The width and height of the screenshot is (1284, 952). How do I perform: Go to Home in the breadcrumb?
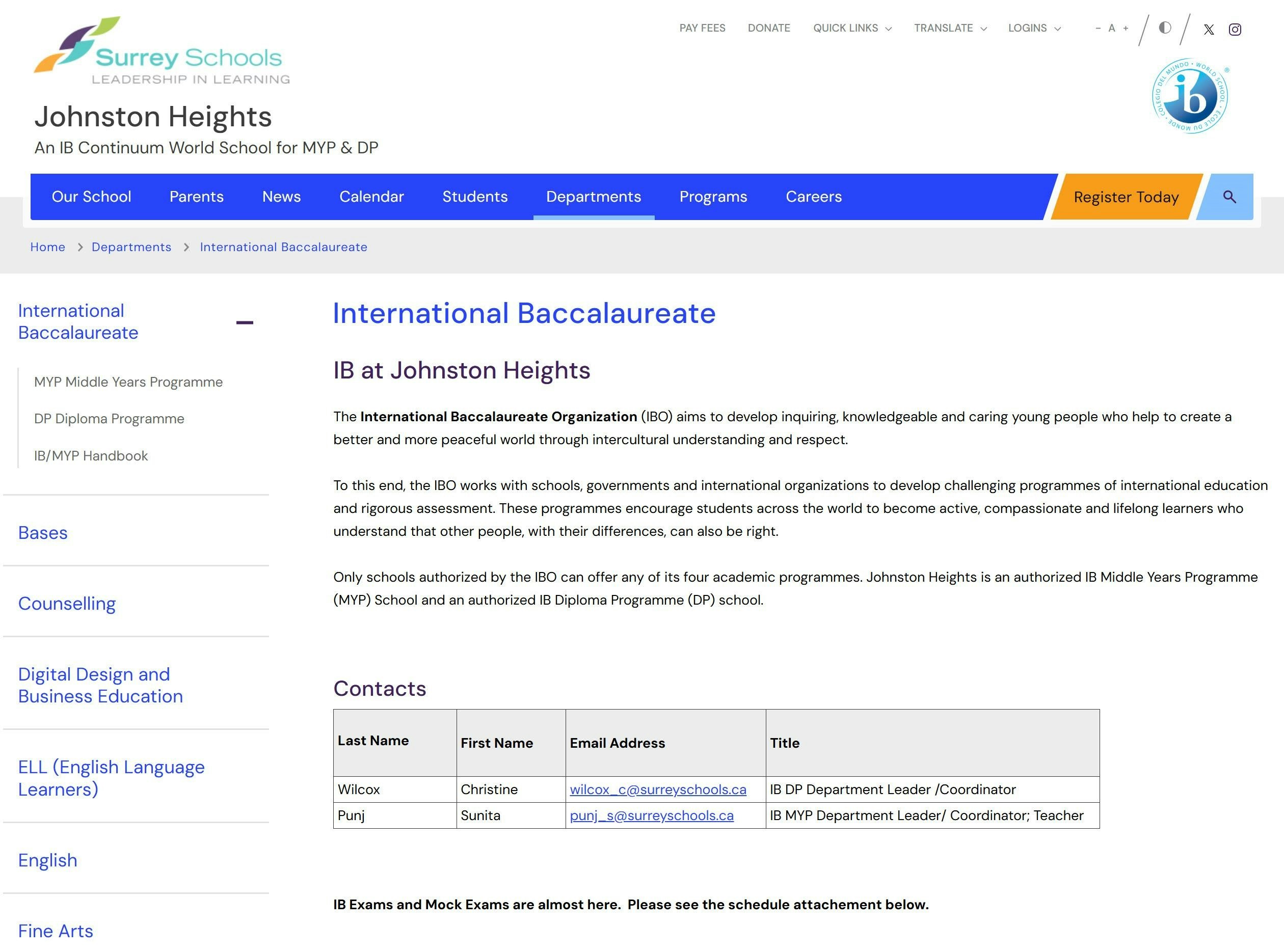click(48, 247)
